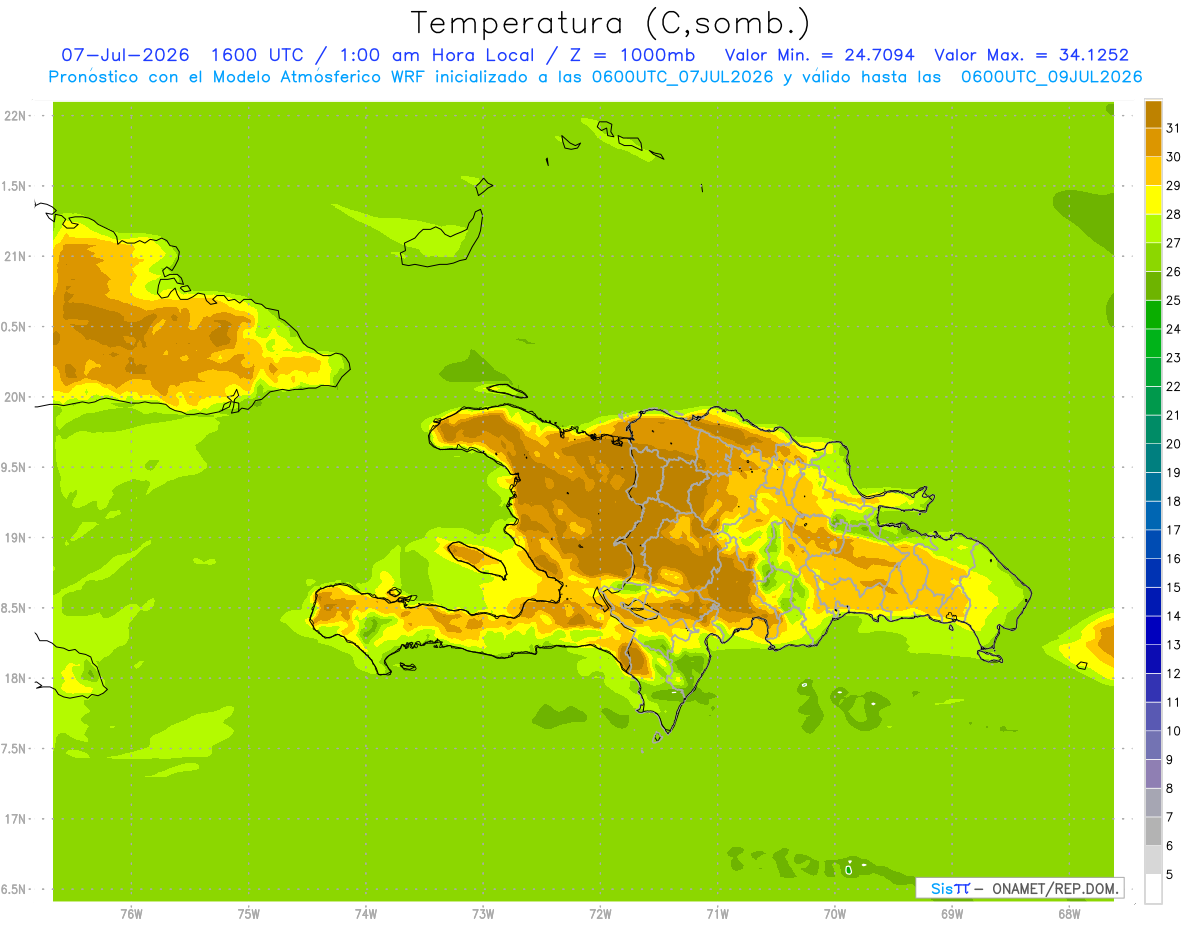1200x927 pixels.
Task: Click the '18N' latitude label
Action: (14, 678)
